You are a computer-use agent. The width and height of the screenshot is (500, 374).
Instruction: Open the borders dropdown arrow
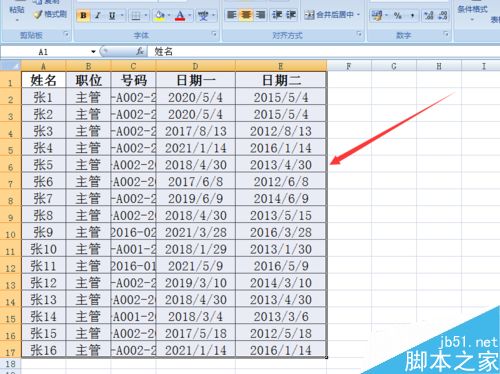(146, 15)
